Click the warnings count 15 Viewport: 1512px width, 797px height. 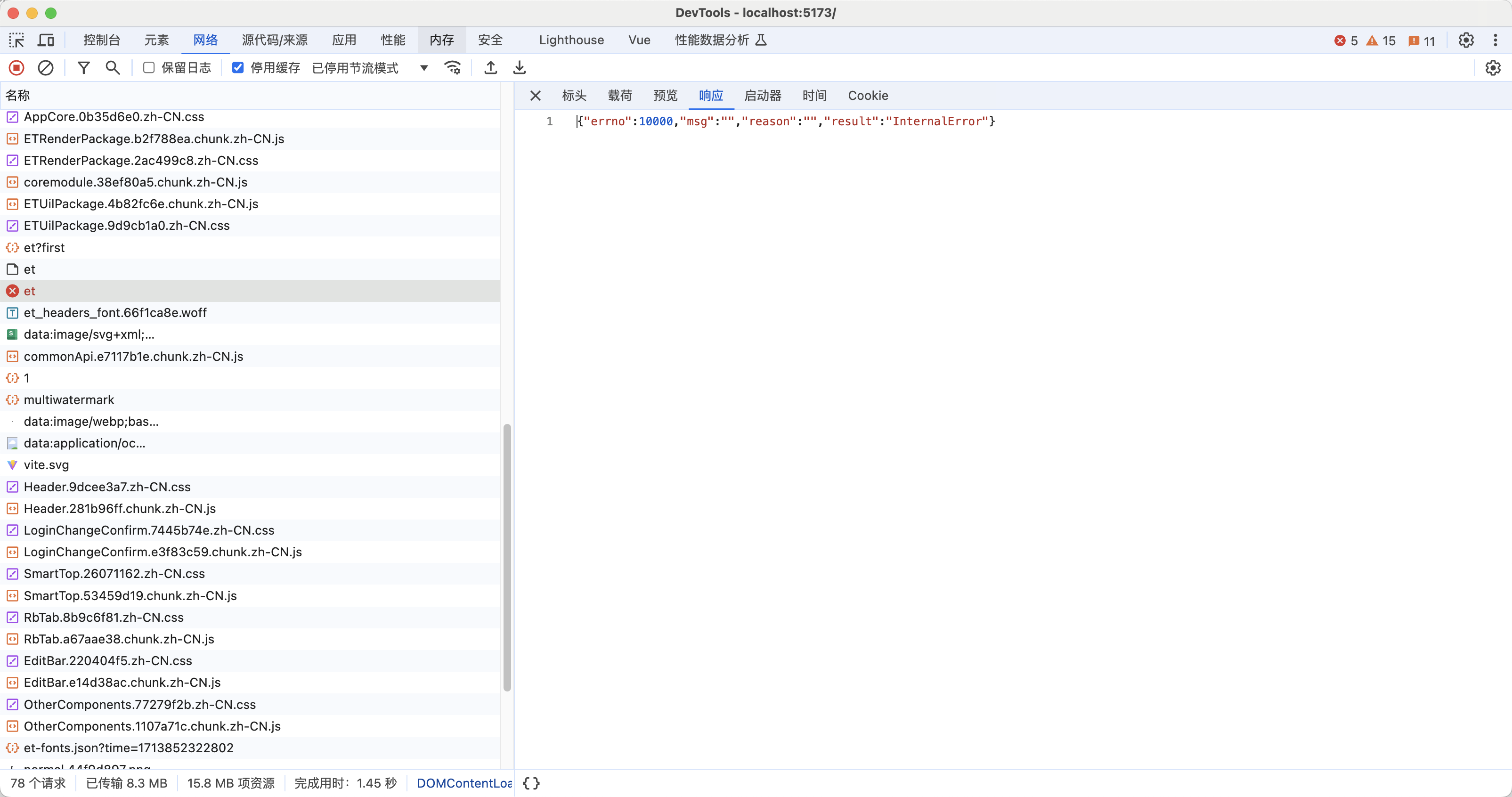click(1381, 41)
